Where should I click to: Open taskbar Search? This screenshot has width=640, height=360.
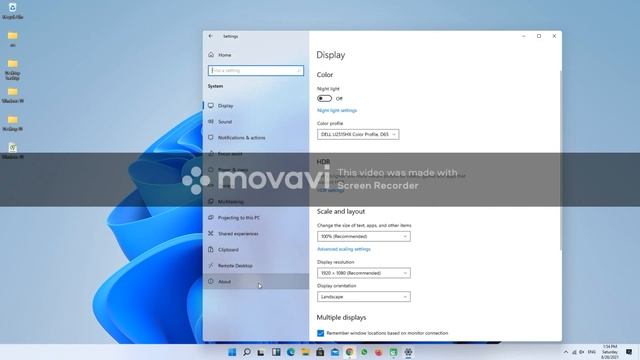(x=247, y=352)
